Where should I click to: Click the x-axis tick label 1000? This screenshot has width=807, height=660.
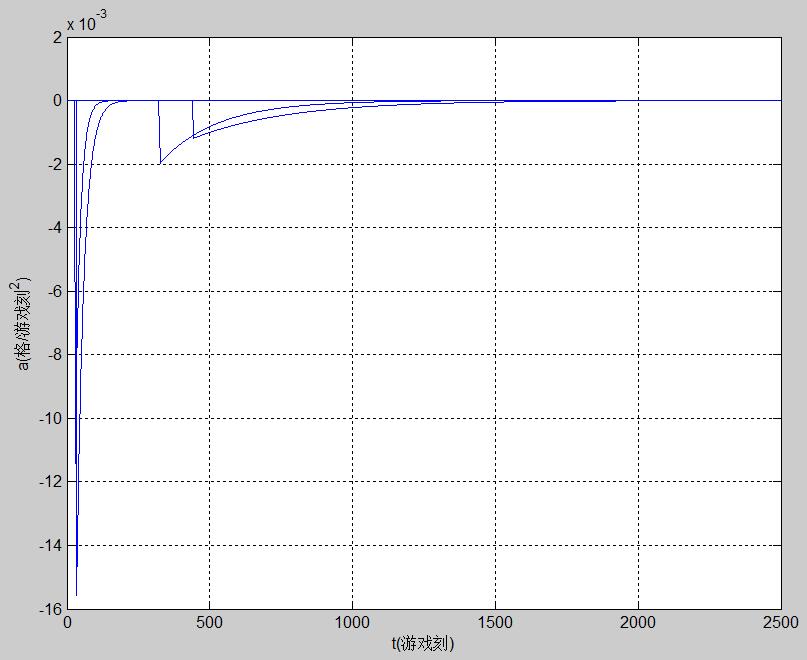click(353, 622)
